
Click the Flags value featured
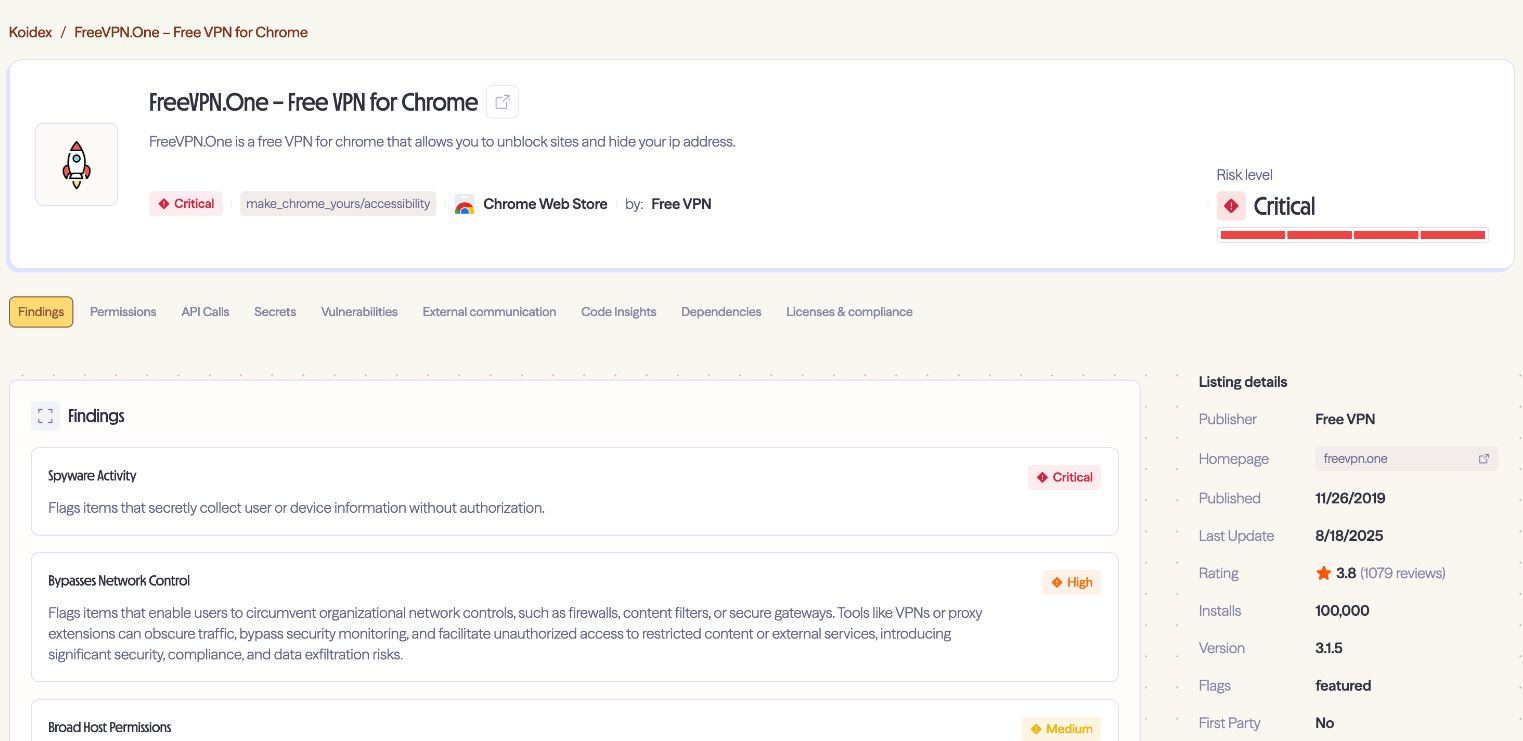(x=1343, y=686)
